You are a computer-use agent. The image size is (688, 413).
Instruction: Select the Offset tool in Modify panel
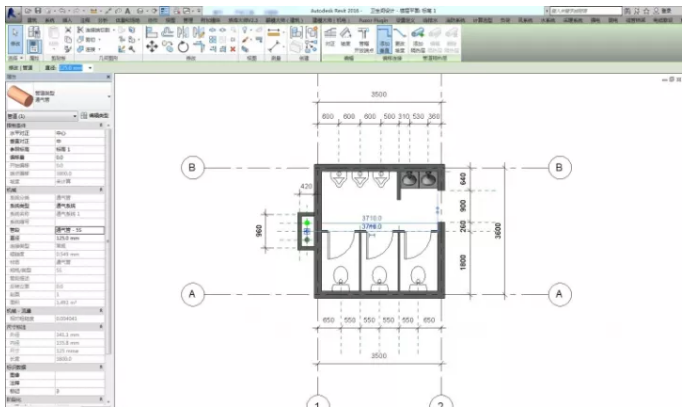[168, 32]
